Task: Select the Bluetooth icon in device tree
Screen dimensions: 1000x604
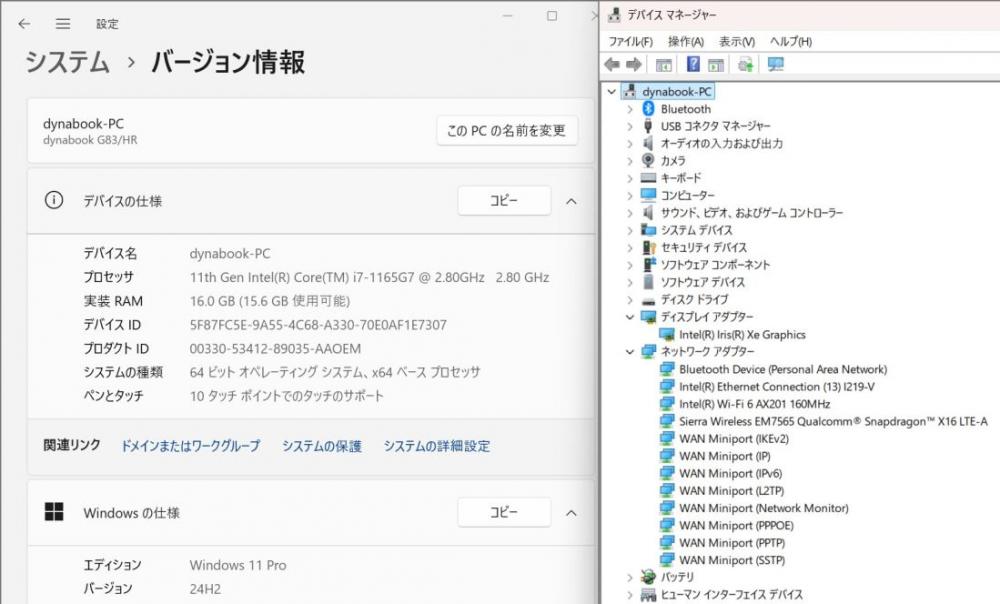Action: point(649,109)
